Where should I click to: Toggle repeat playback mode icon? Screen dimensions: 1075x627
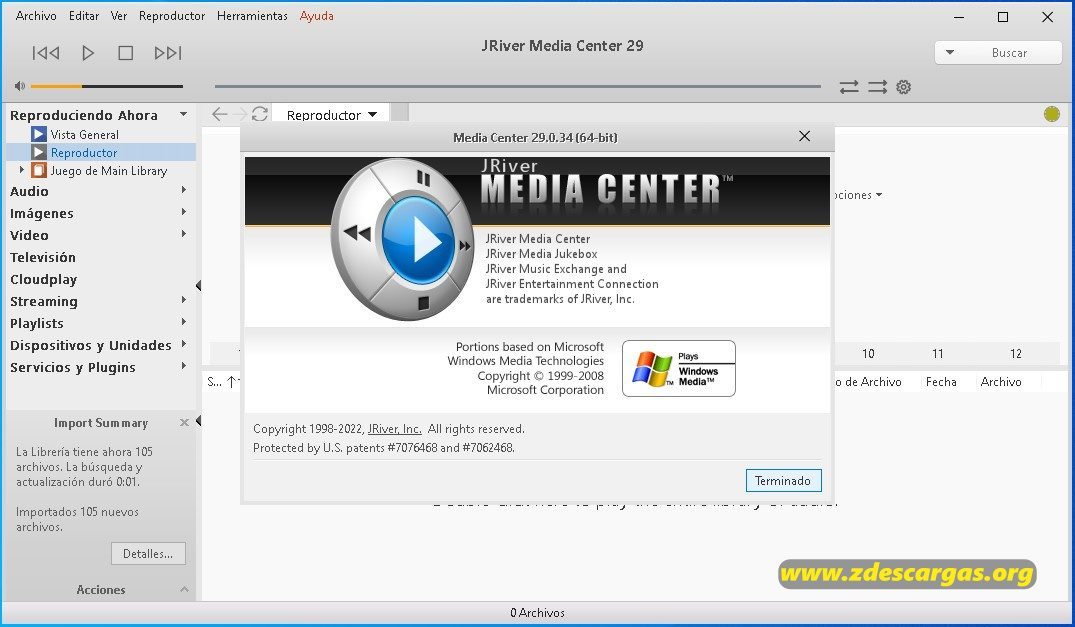point(849,87)
